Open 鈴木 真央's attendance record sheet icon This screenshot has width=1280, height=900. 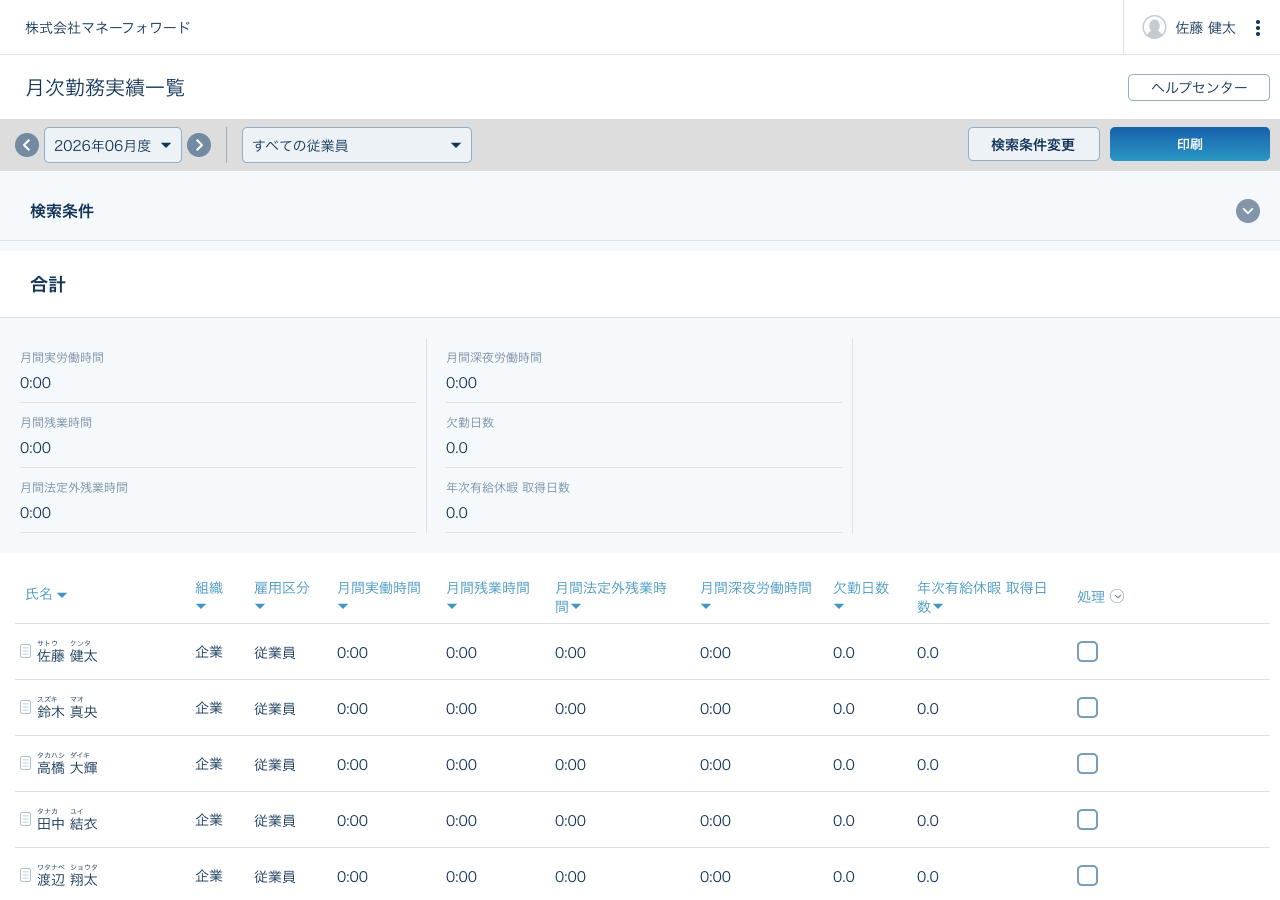coord(25,707)
